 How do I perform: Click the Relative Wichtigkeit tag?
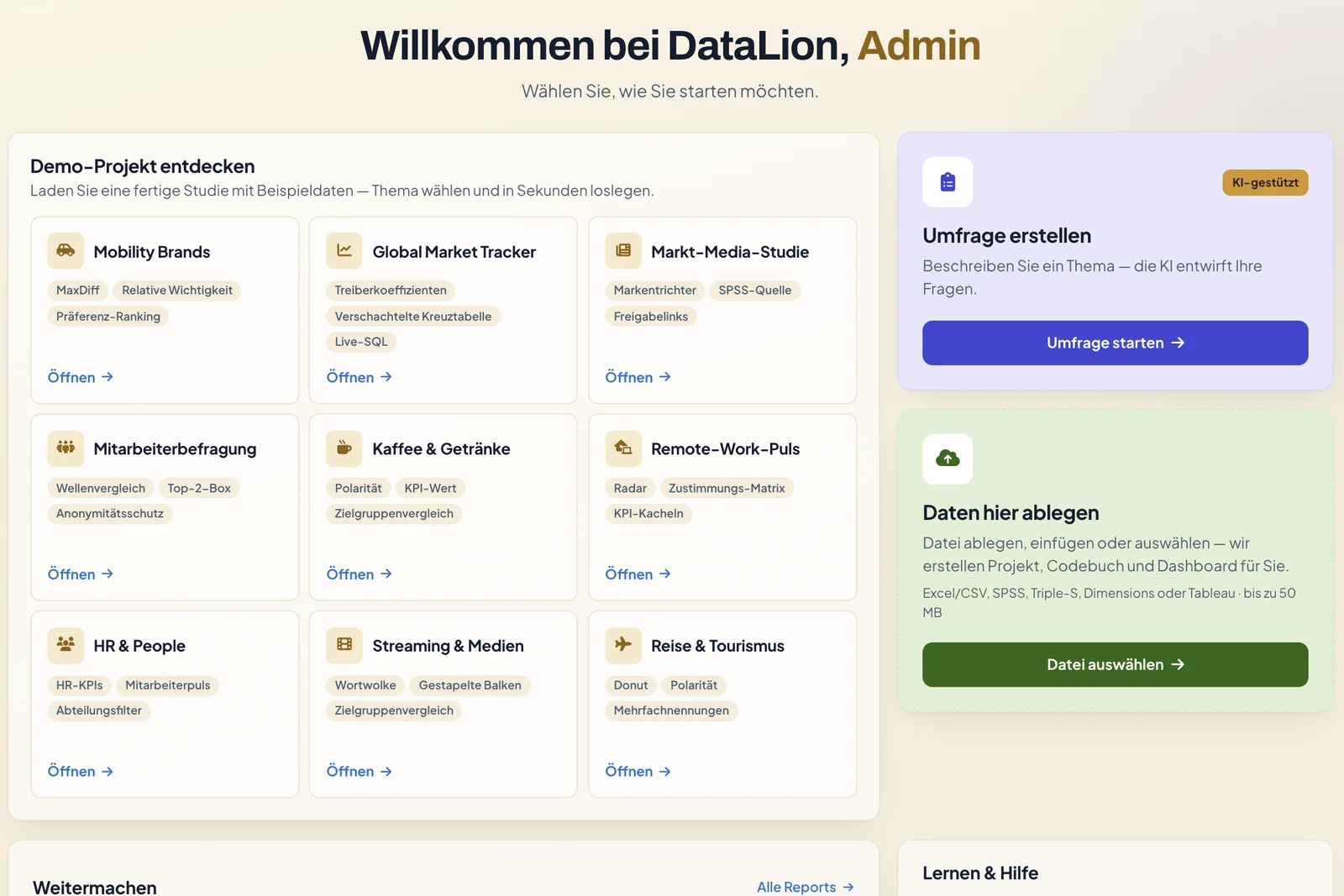(177, 291)
